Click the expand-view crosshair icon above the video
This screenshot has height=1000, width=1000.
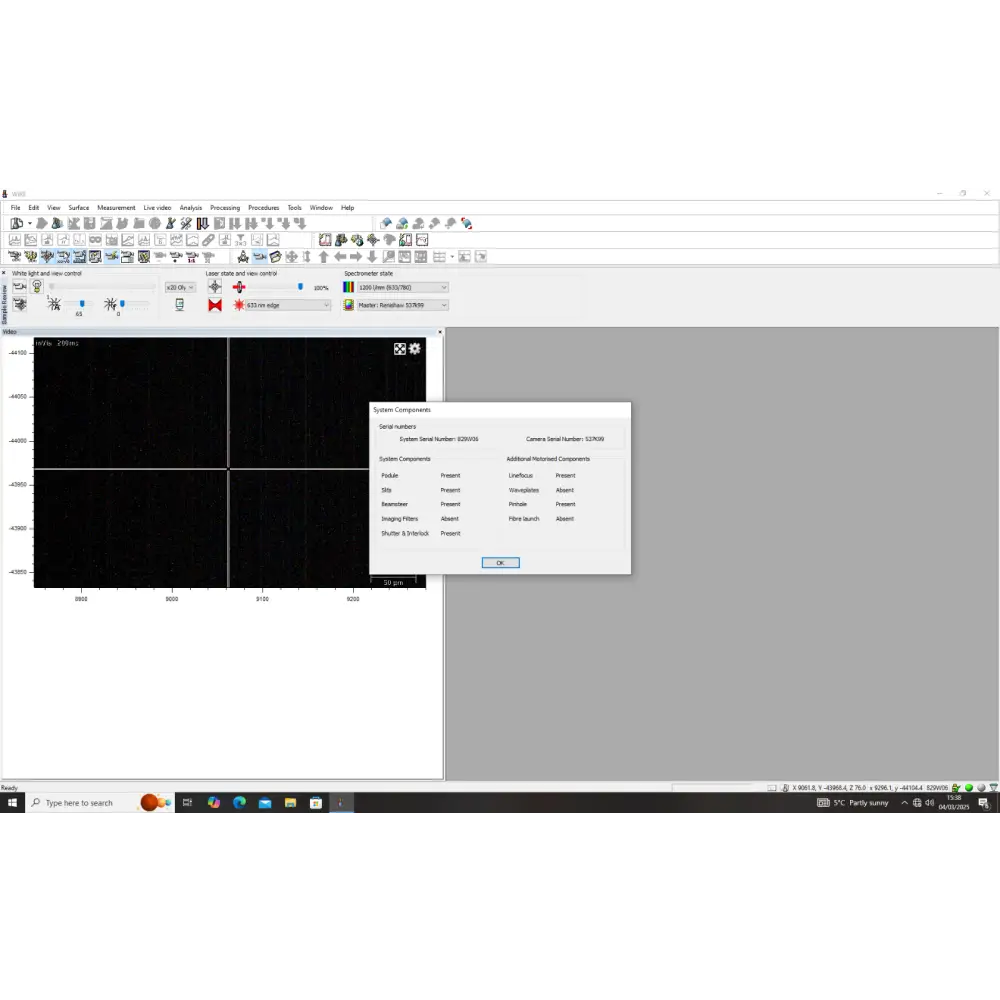click(x=399, y=349)
